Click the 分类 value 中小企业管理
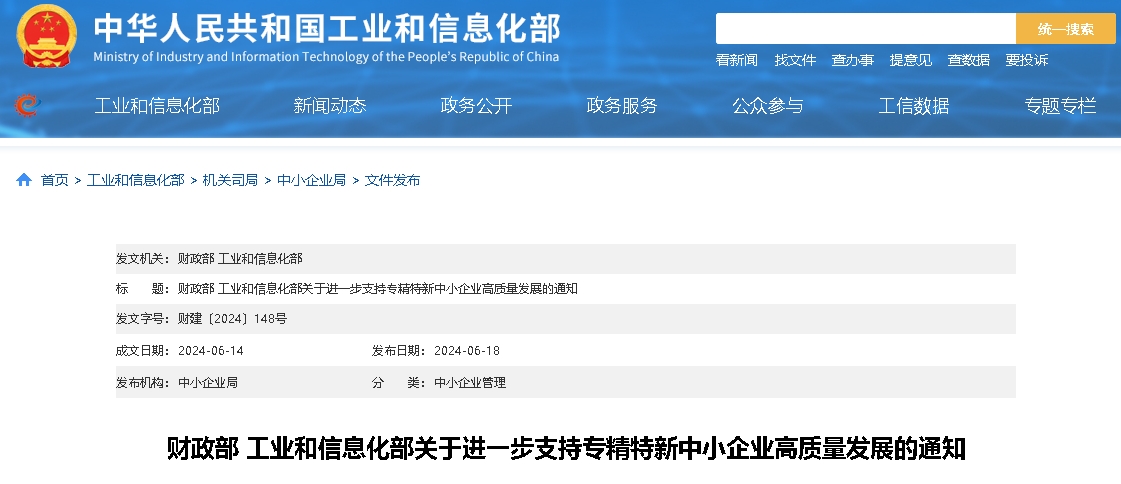Image resolution: width=1121 pixels, height=484 pixels. 470,382
